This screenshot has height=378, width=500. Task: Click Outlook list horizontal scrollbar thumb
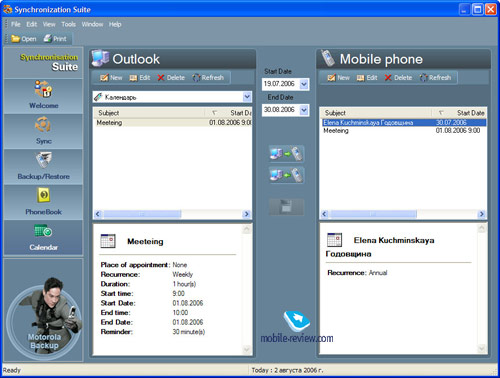[142, 214]
